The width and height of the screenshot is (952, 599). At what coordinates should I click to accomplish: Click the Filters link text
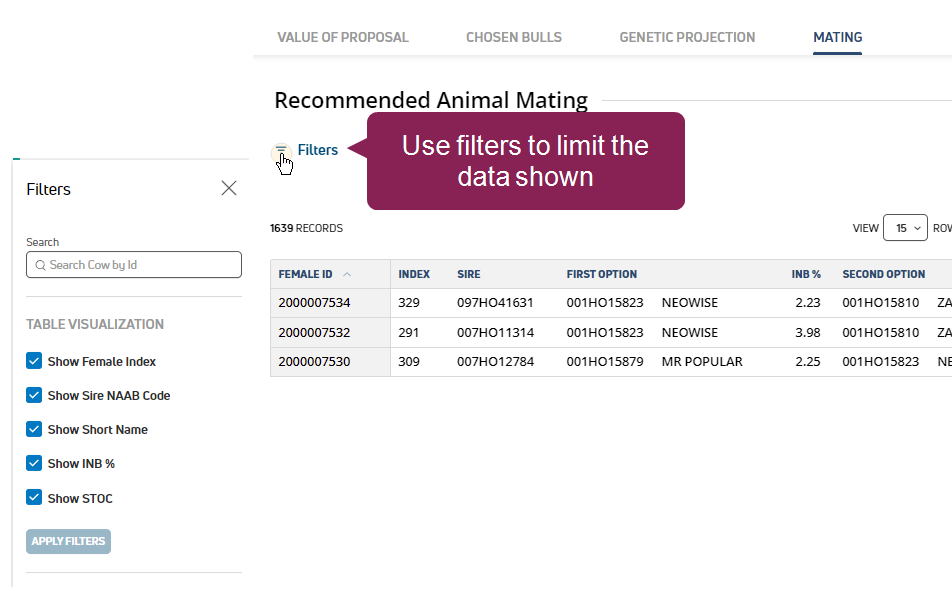click(318, 150)
